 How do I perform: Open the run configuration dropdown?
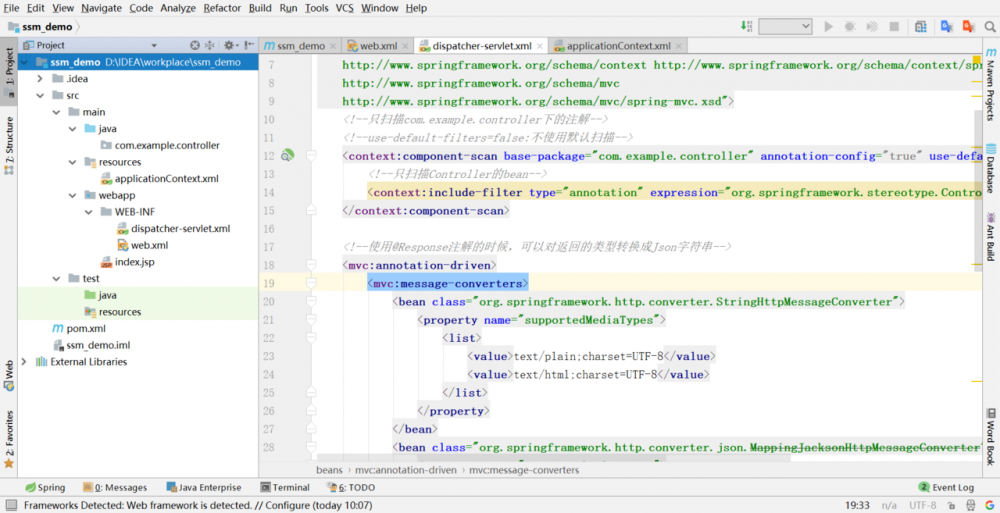tap(784, 27)
